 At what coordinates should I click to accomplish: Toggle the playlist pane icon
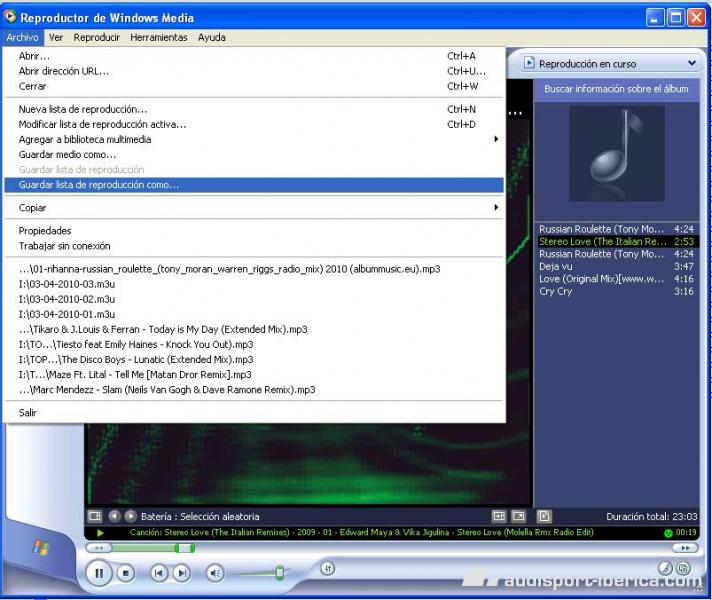click(544, 516)
